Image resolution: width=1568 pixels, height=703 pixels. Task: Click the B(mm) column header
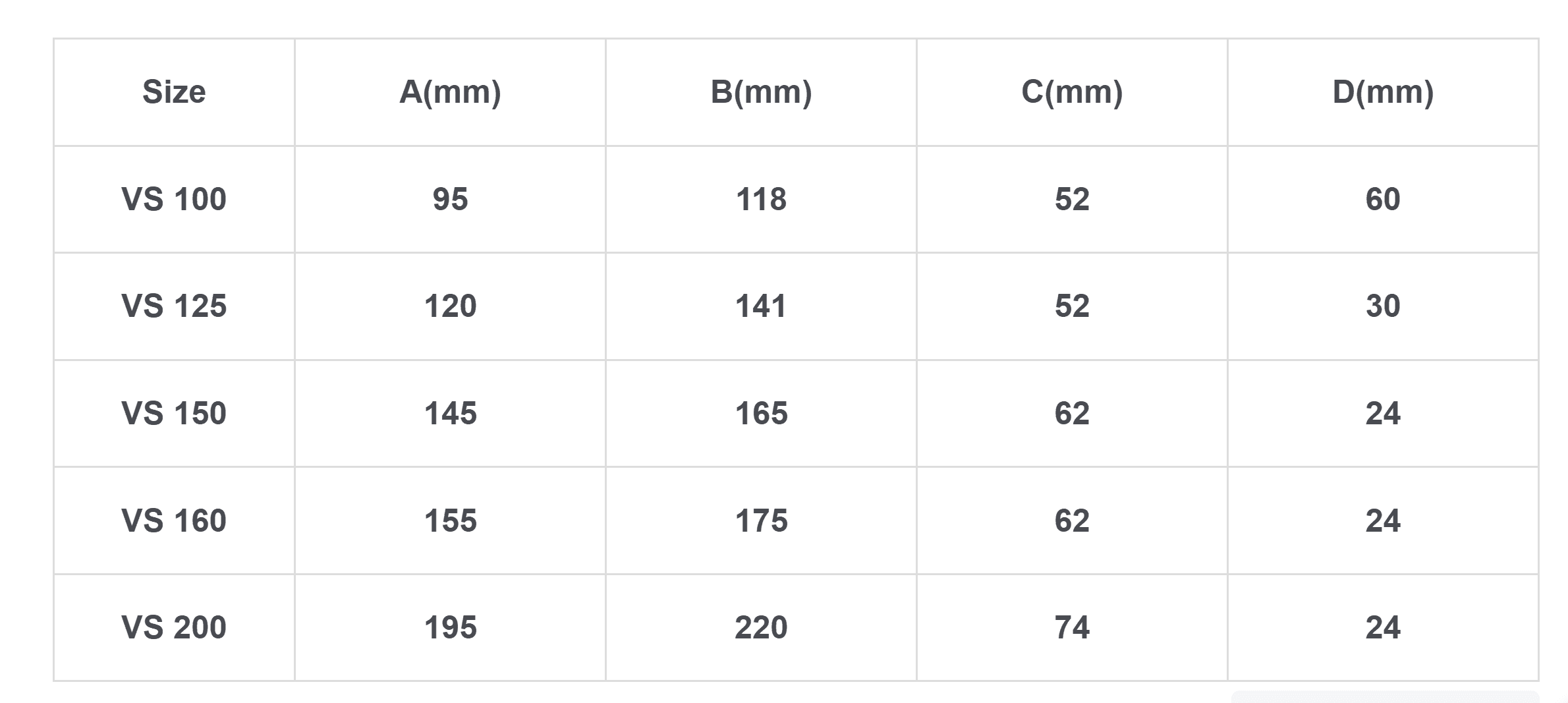click(x=761, y=92)
